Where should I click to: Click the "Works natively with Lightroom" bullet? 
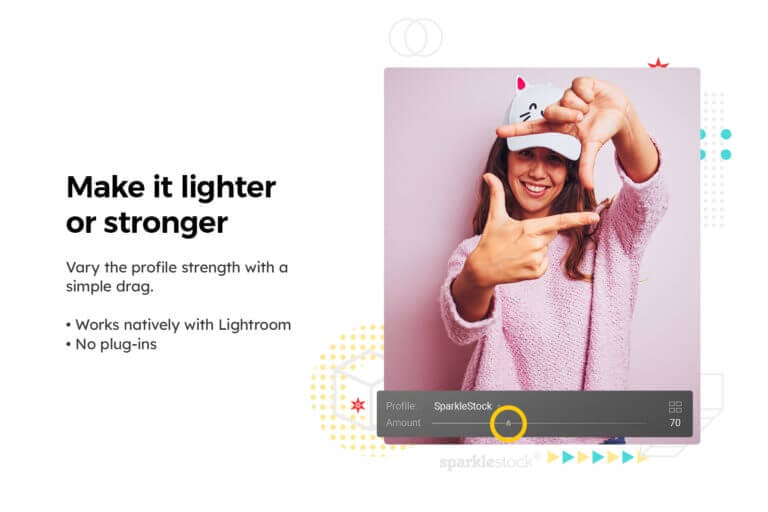(x=178, y=325)
